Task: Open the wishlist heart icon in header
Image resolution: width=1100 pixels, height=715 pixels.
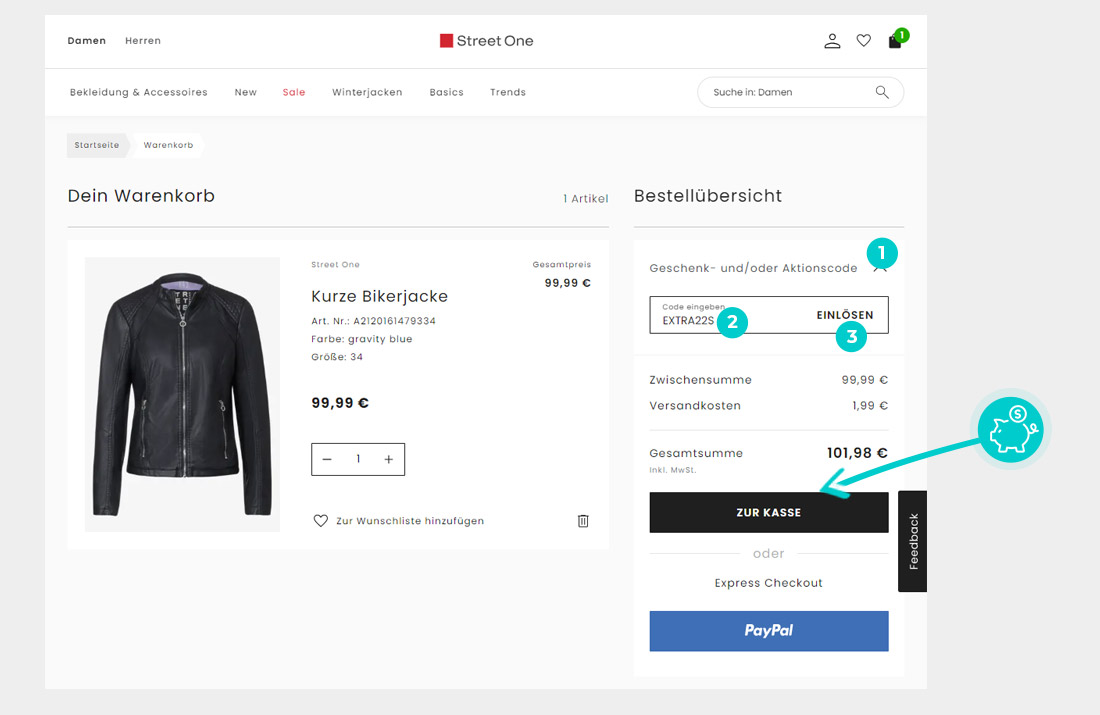Action: 864,41
